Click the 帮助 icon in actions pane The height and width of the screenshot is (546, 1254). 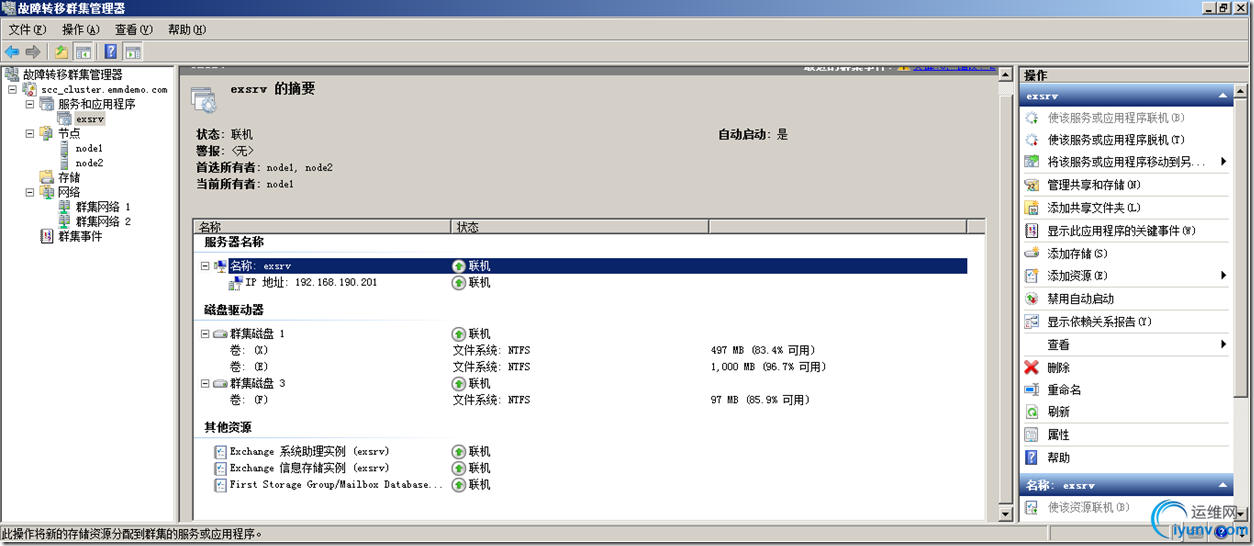coord(1032,458)
